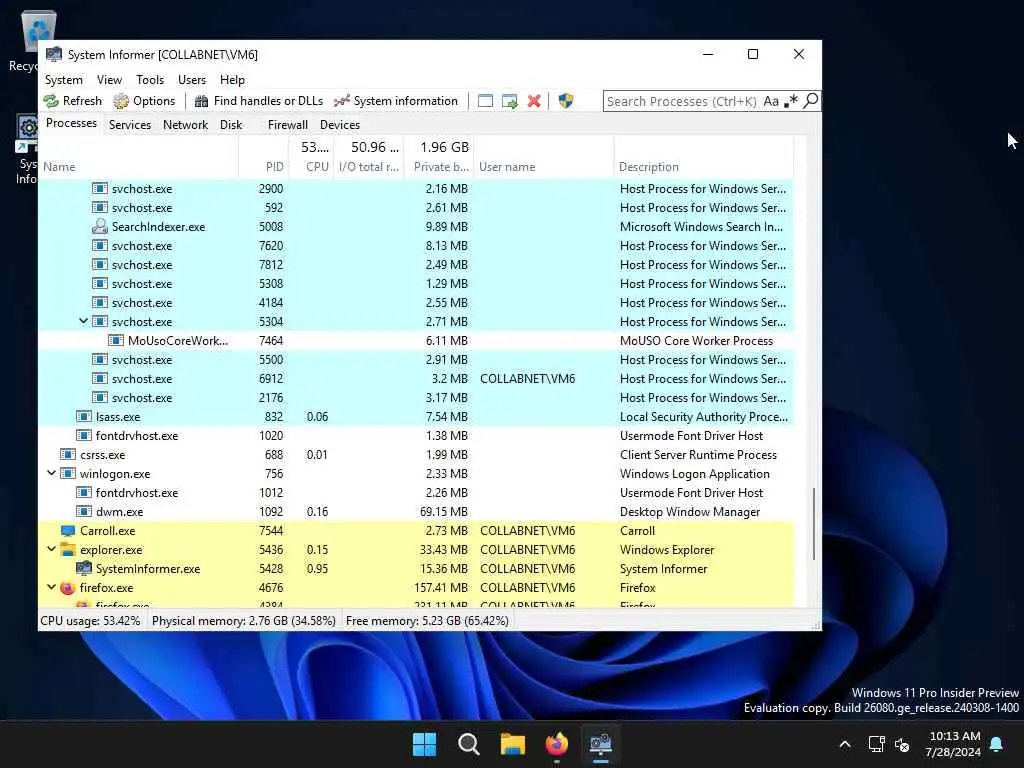The height and width of the screenshot is (768, 1024).
Task: Click the find window toolbar icon
Action: (x=485, y=101)
